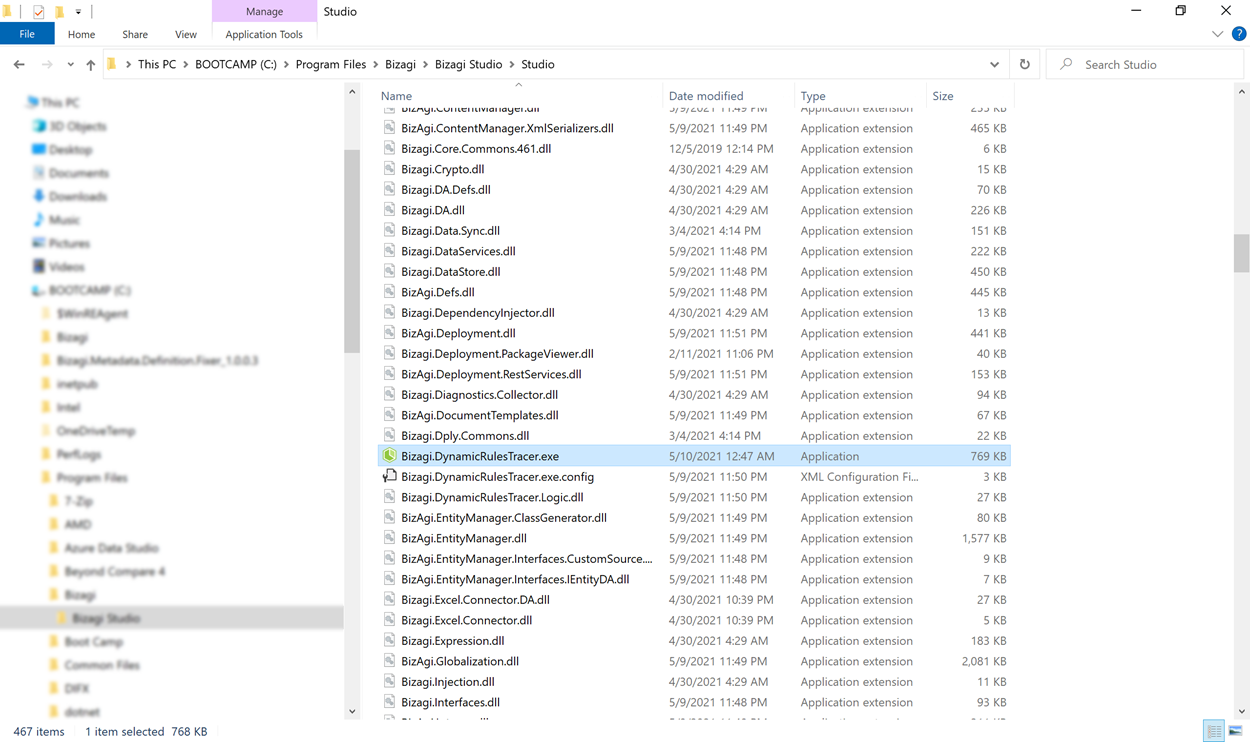Screen dimensions: 1250x742
Task: Select the Bizagi.DynamicRulesTracer.exe application icon
Action: pos(390,456)
